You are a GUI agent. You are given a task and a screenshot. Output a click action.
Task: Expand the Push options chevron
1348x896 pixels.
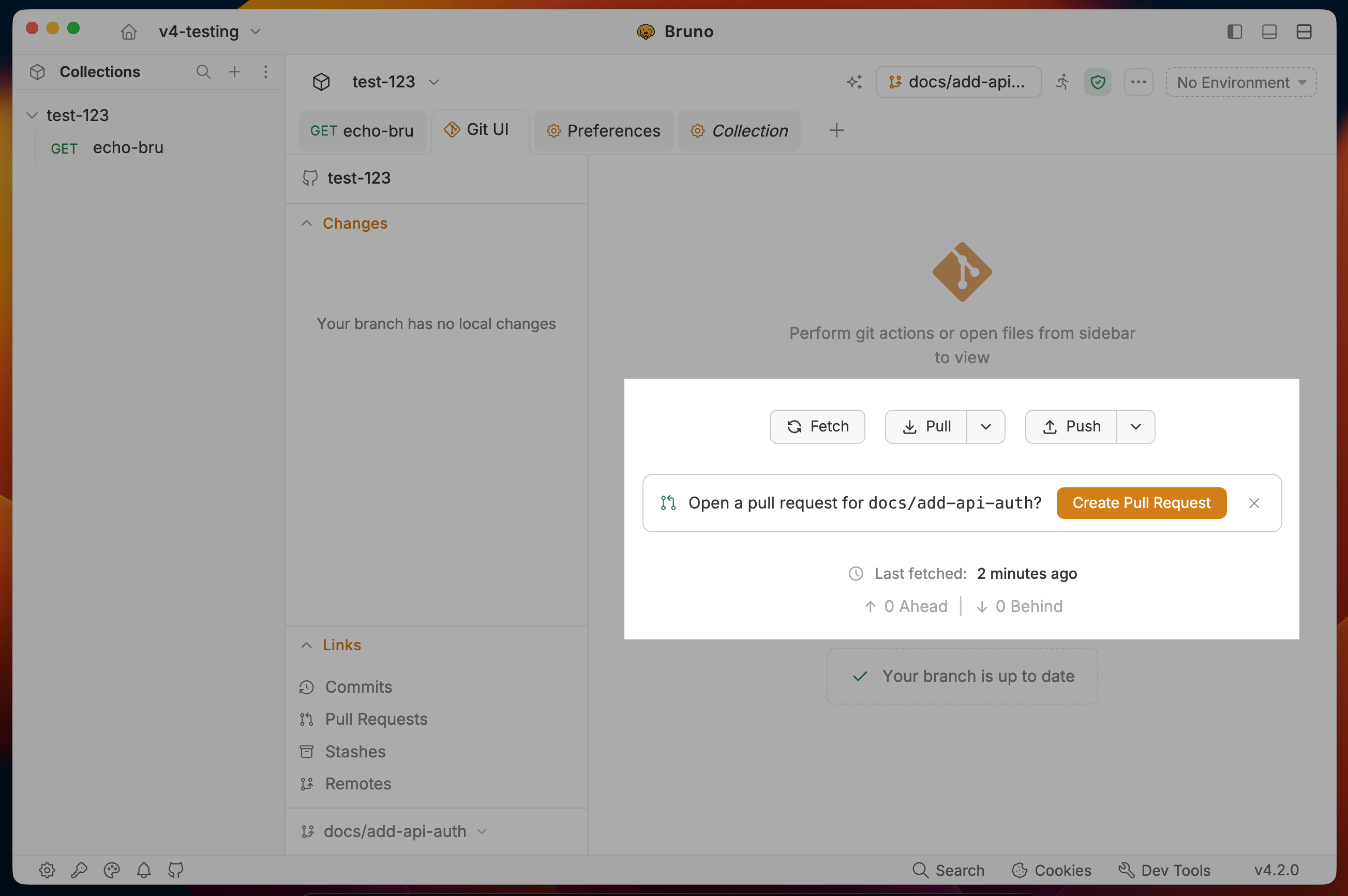click(x=1136, y=427)
